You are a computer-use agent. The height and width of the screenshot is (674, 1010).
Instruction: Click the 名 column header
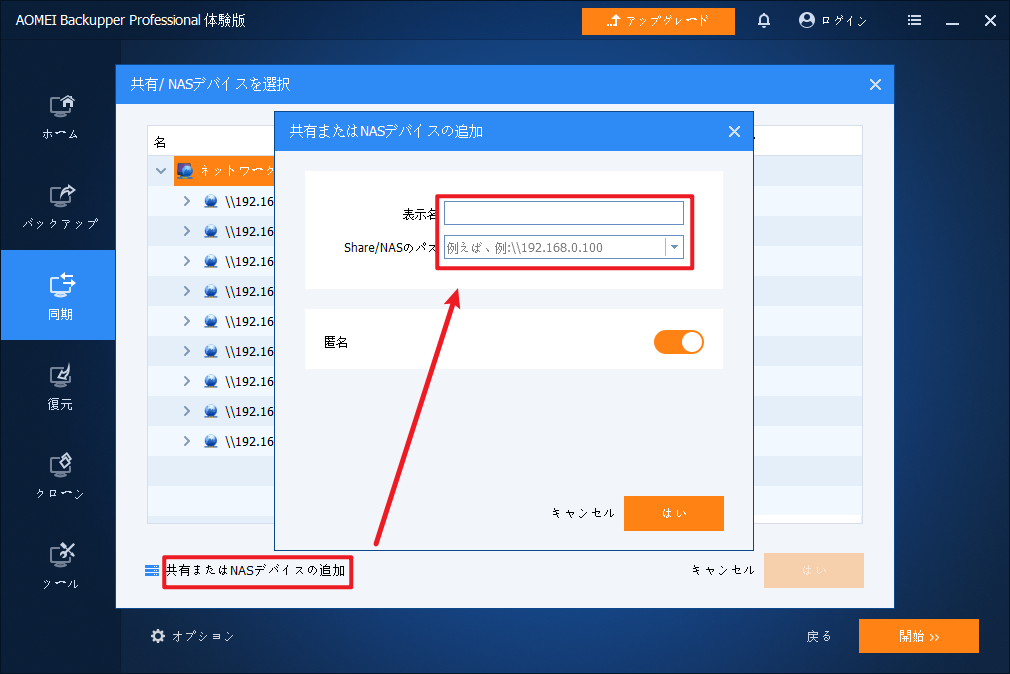(x=160, y=142)
